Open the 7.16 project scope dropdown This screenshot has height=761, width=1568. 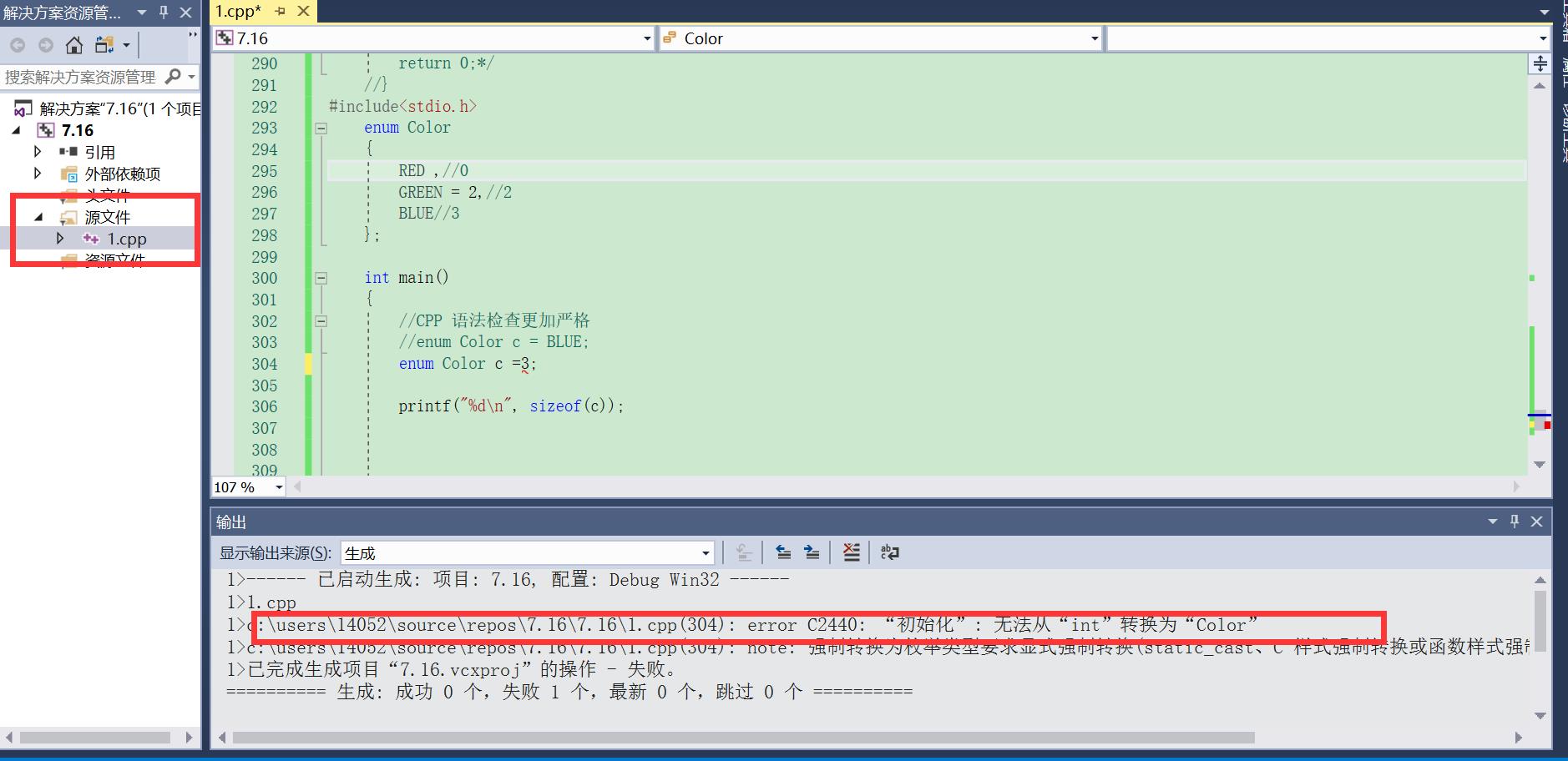coord(646,38)
